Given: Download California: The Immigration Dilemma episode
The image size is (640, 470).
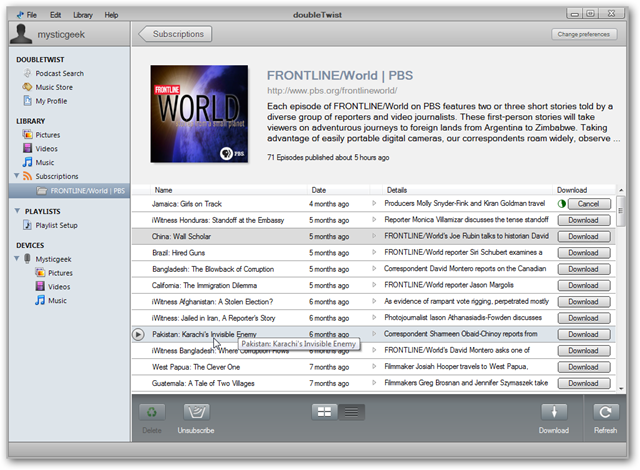Looking at the screenshot, I should tap(584, 285).
